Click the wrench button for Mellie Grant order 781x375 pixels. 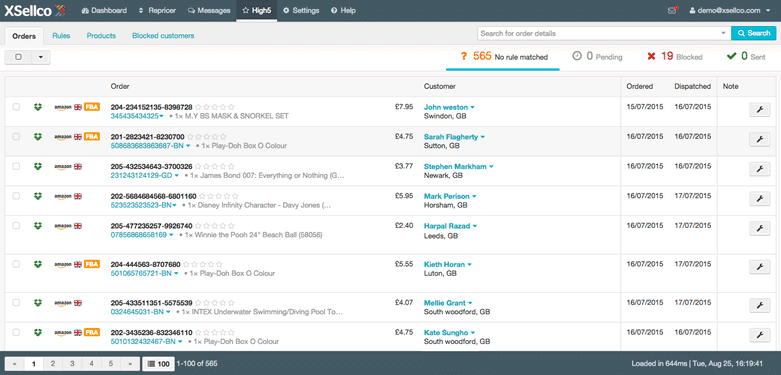pyautogui.click(x=760, y=305)
